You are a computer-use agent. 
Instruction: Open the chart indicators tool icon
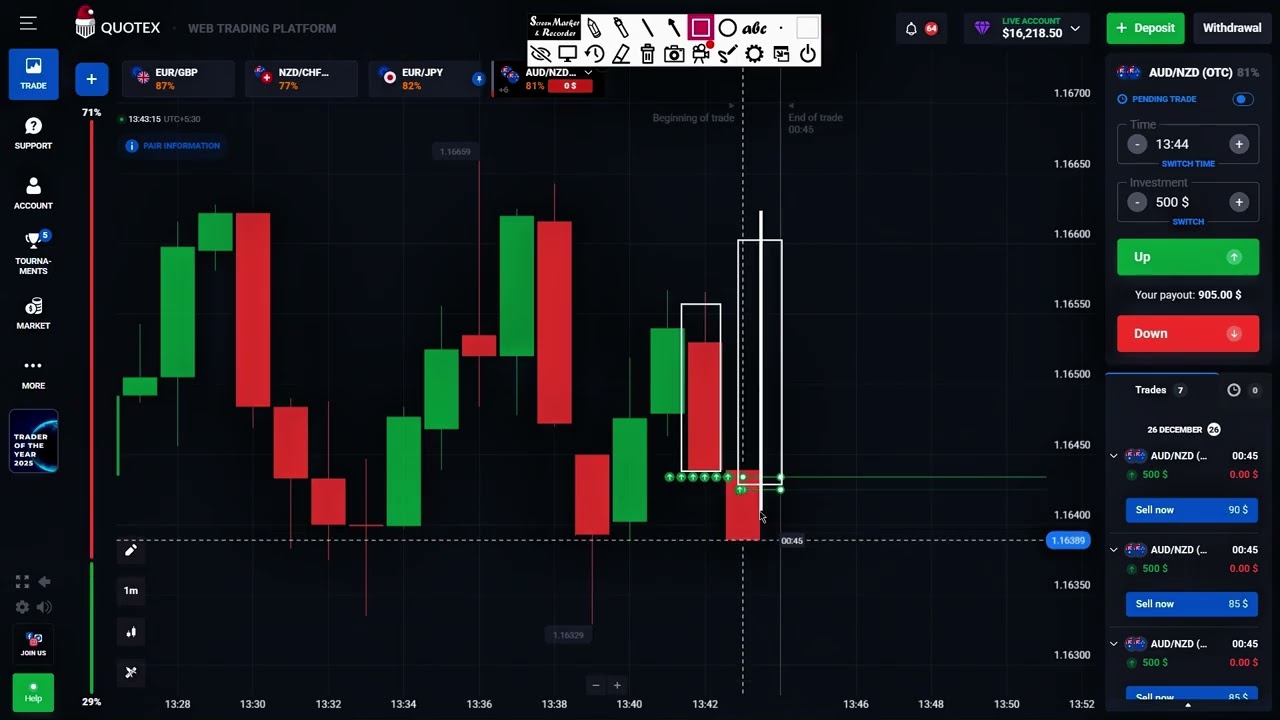131,672
